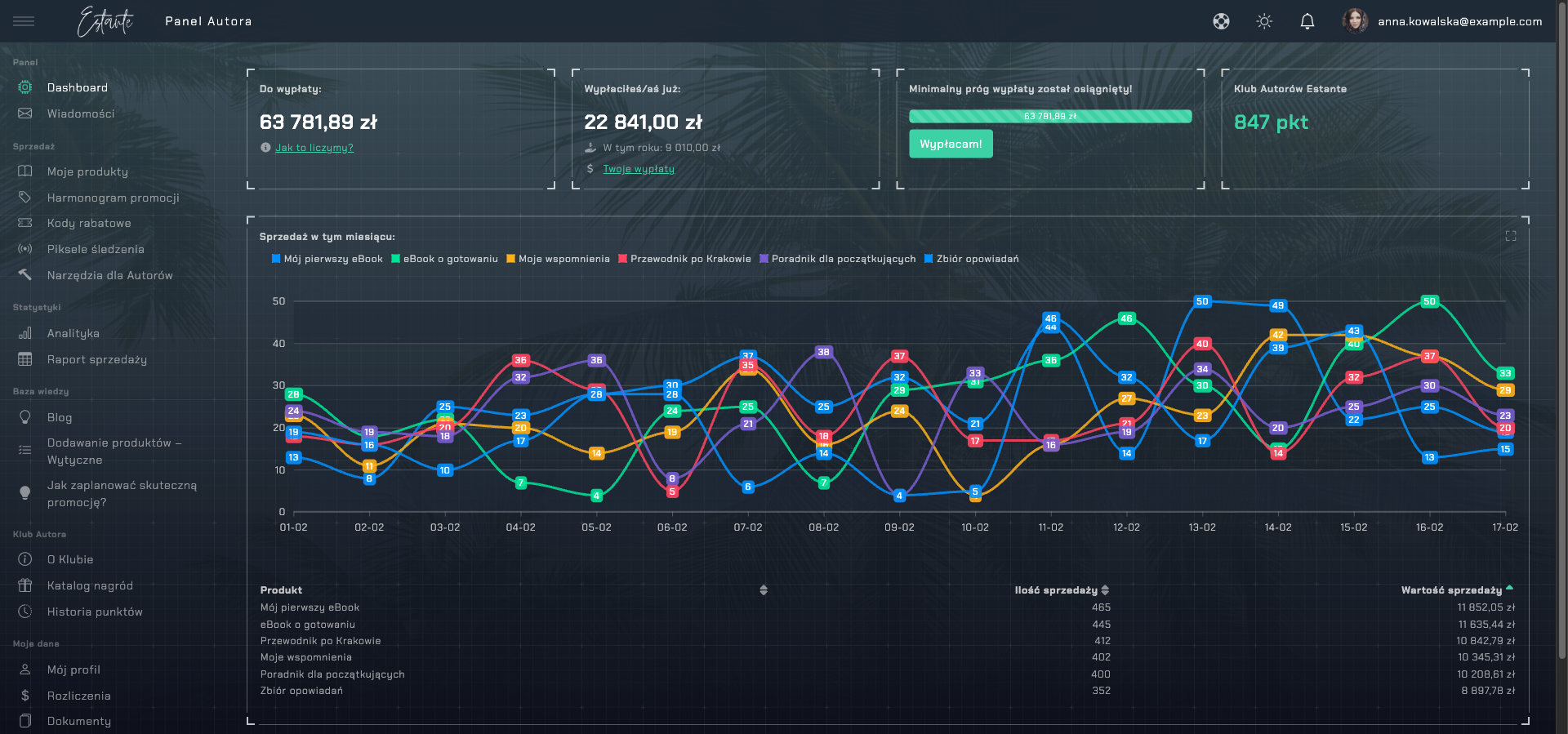Click the payout threshold progress bar
Viewport: 1568px width, 734px height.
pyautogui.click(x=1050, y=116)
